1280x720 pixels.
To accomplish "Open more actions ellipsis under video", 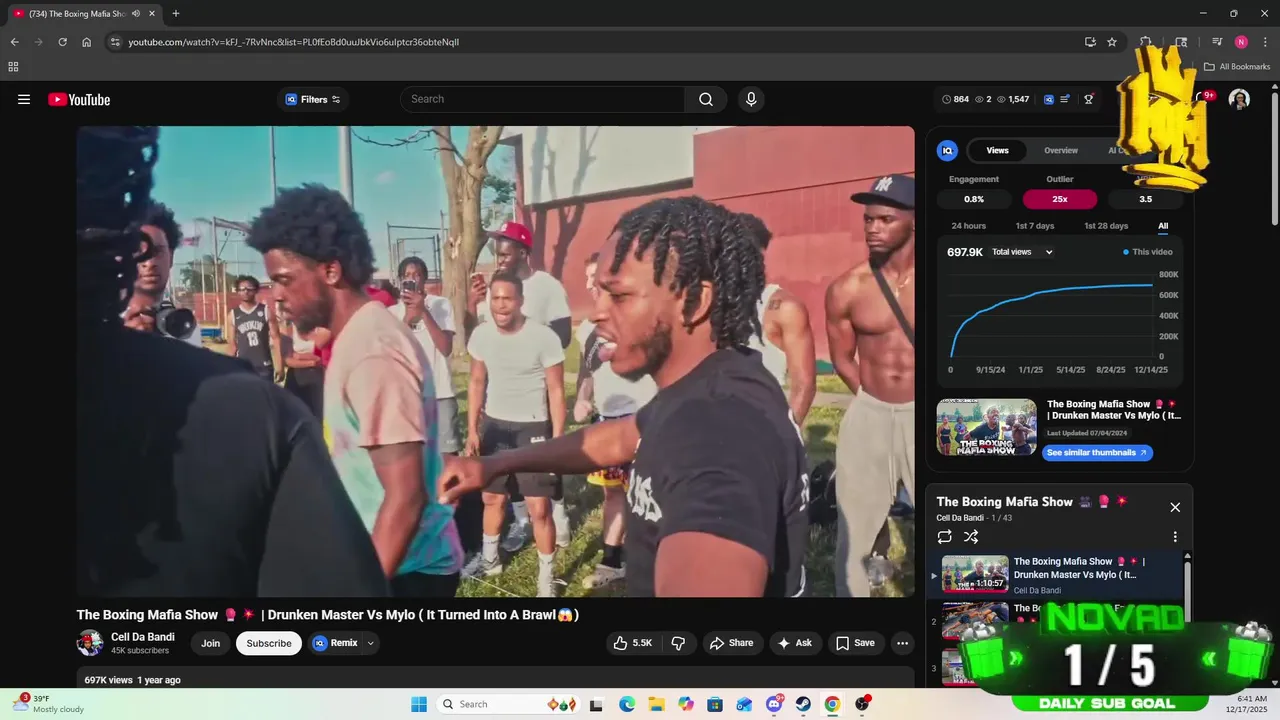I will 902,643.
